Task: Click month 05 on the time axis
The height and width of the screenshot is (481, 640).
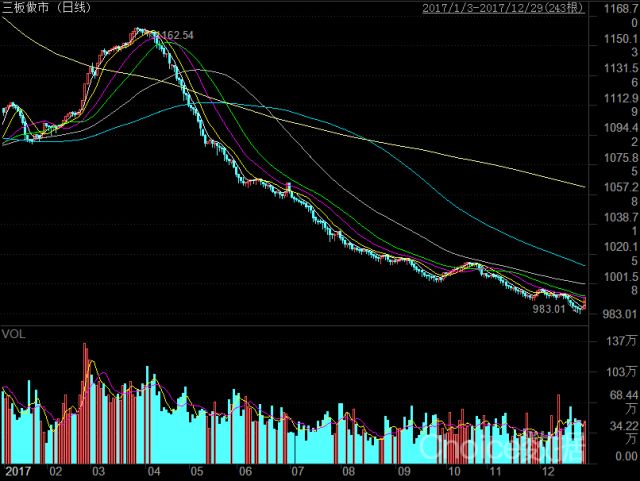Action: click(x=197, y=471)
